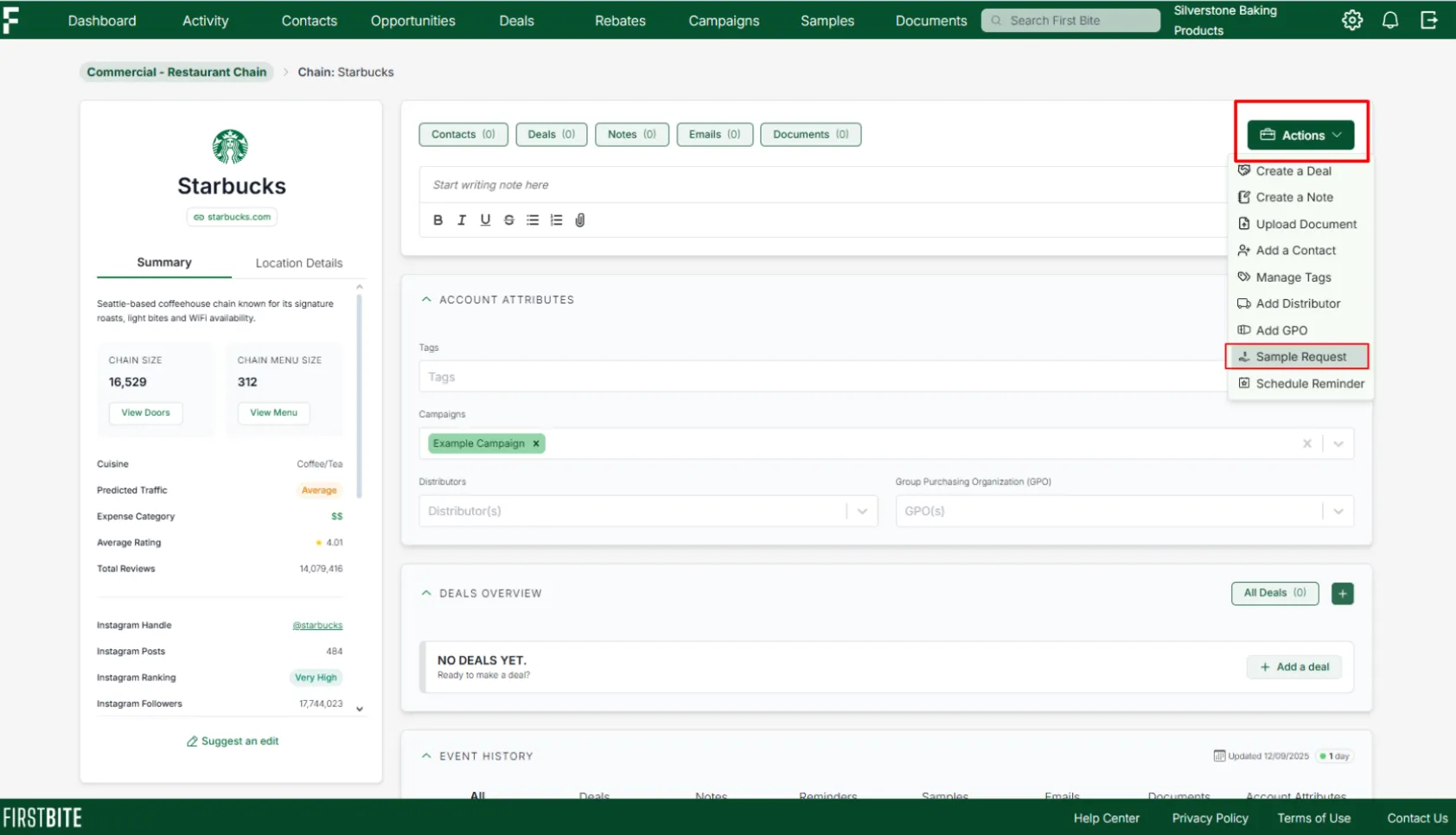Collapse the Event History section
The image size is (1456, 835).
(426, 756)
